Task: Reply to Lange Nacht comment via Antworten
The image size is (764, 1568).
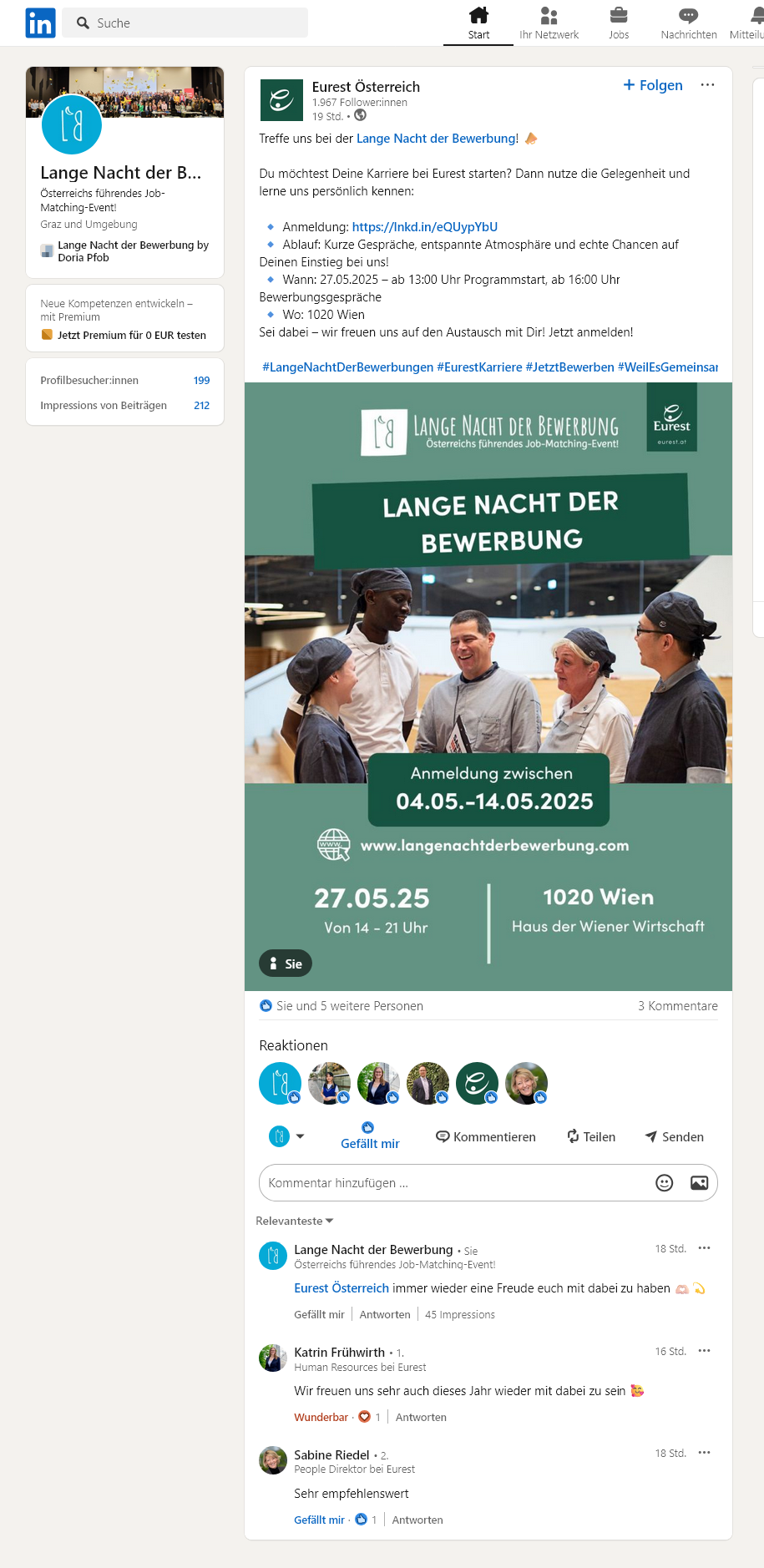Action: [x=385, y=1315]
